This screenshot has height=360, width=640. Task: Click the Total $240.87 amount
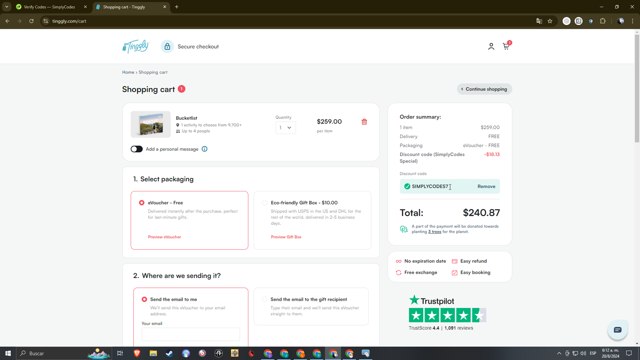click(481, 213)
